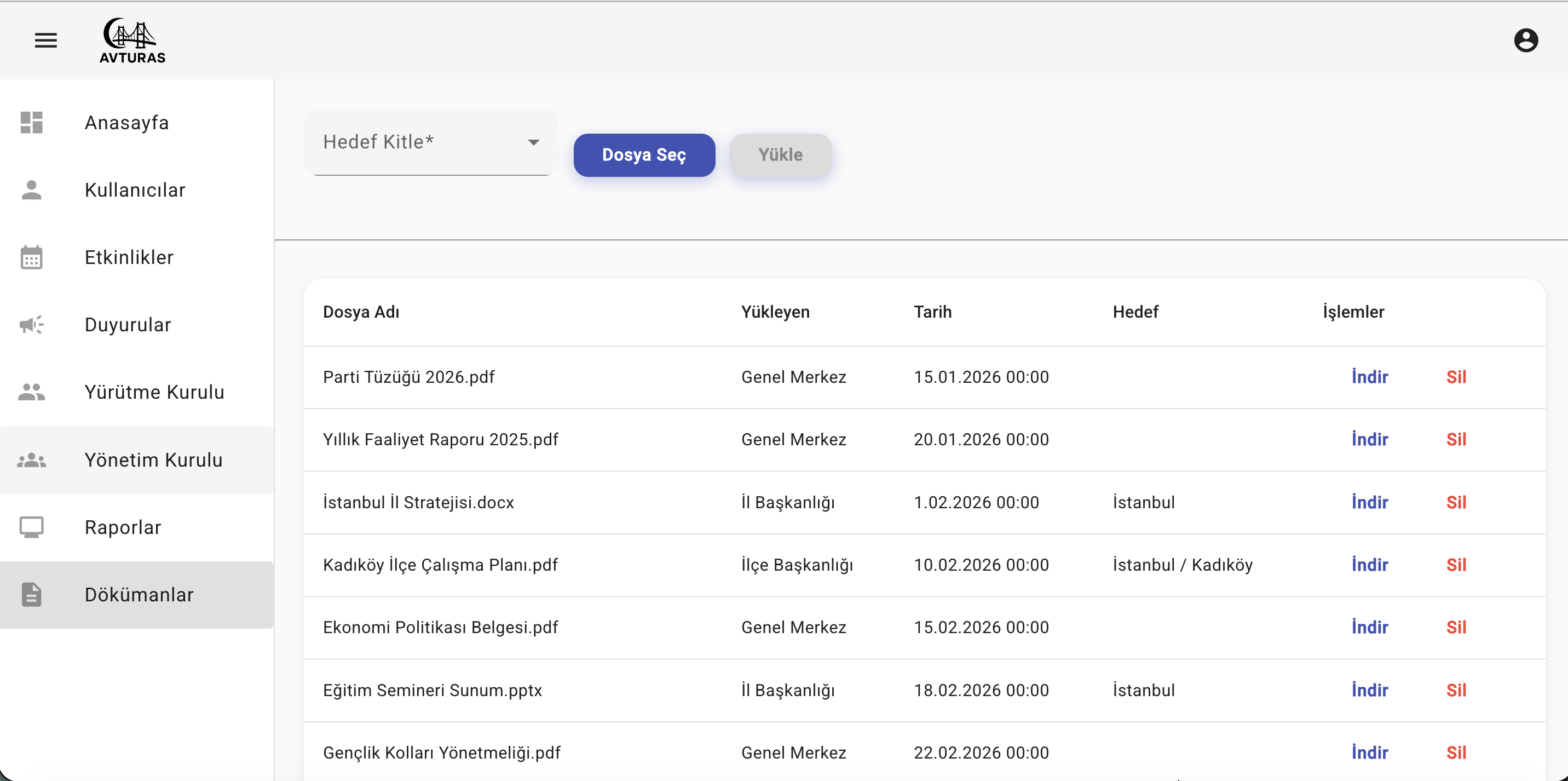Delete Ekonomi Politikası Belgesi.pdf using Sil
Screen dimensions: 1568x781
click(x=1456, y=627)
